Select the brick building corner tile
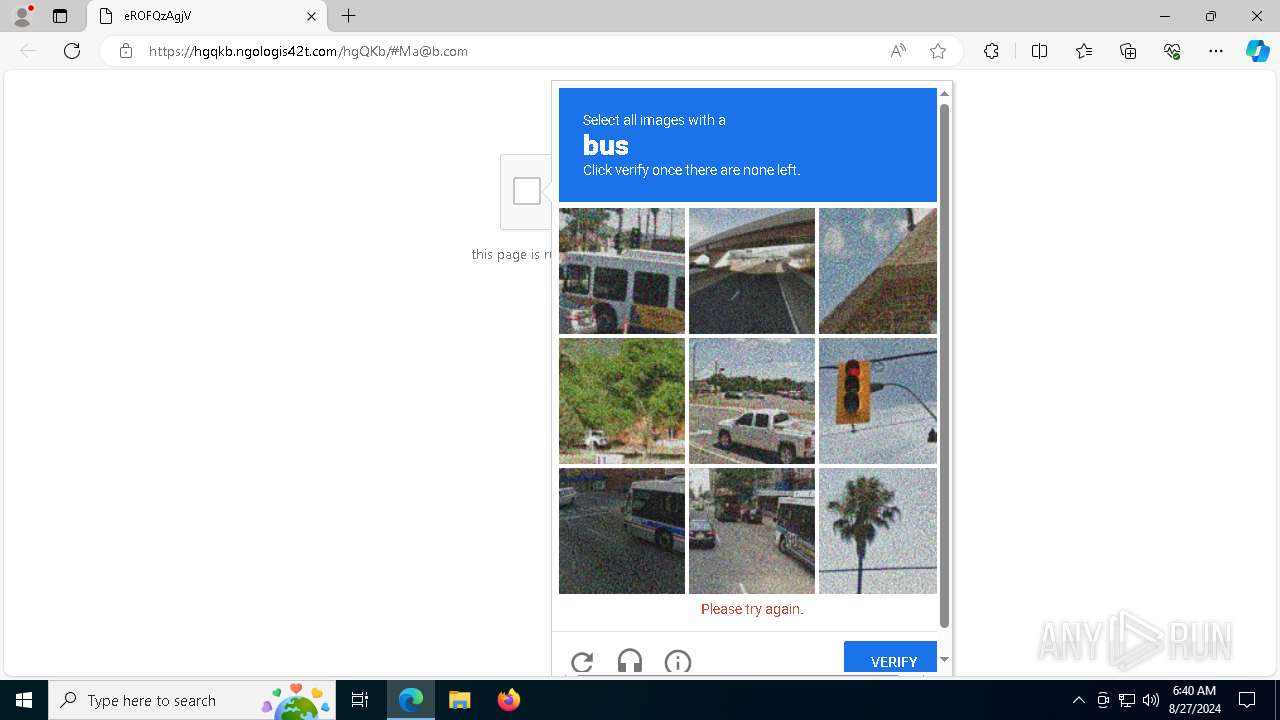Image resolution: width=1280 pixels, height=720 pixels. pyautogui.click(x=878, y=271)
